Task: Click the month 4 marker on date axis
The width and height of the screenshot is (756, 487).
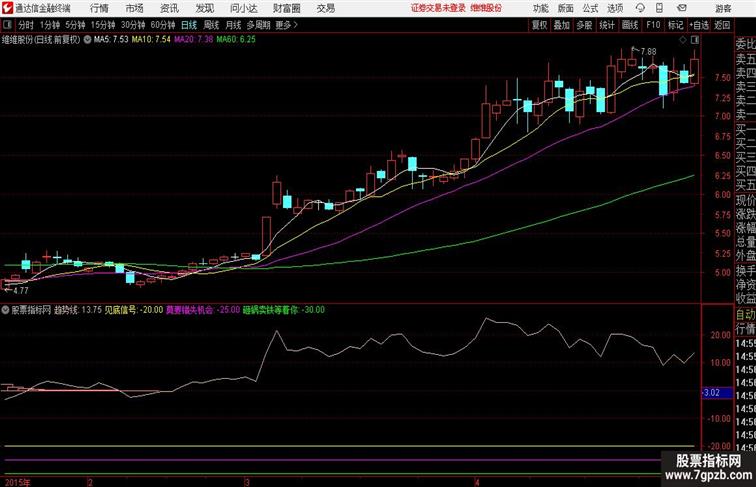Action: (x=477, y=482)
